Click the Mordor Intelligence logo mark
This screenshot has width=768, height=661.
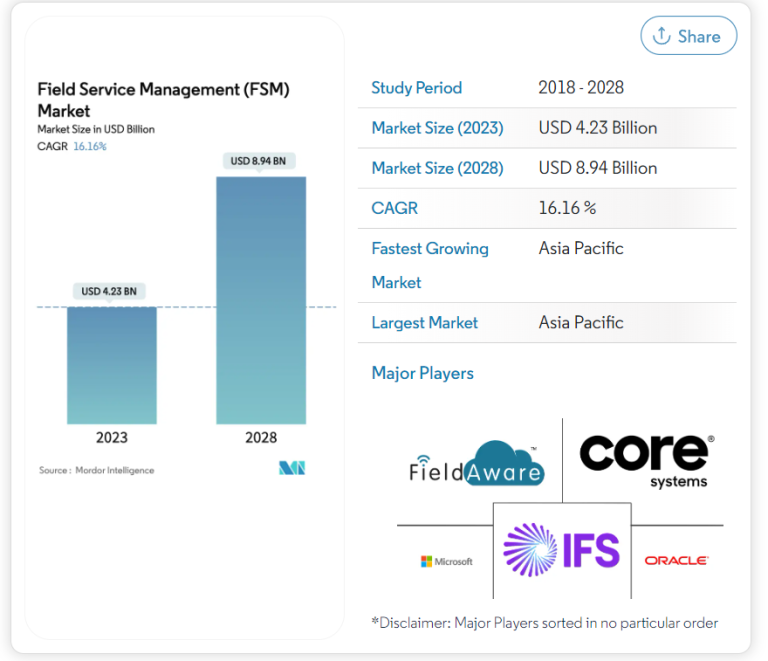[292, 468]
